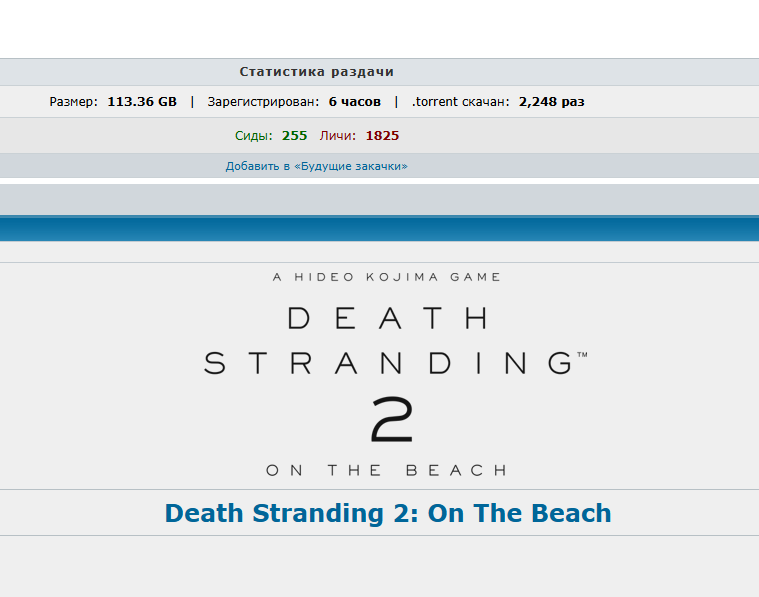Click the 'Сиды' label
759x597 pixels.
(x=253, y=136)
